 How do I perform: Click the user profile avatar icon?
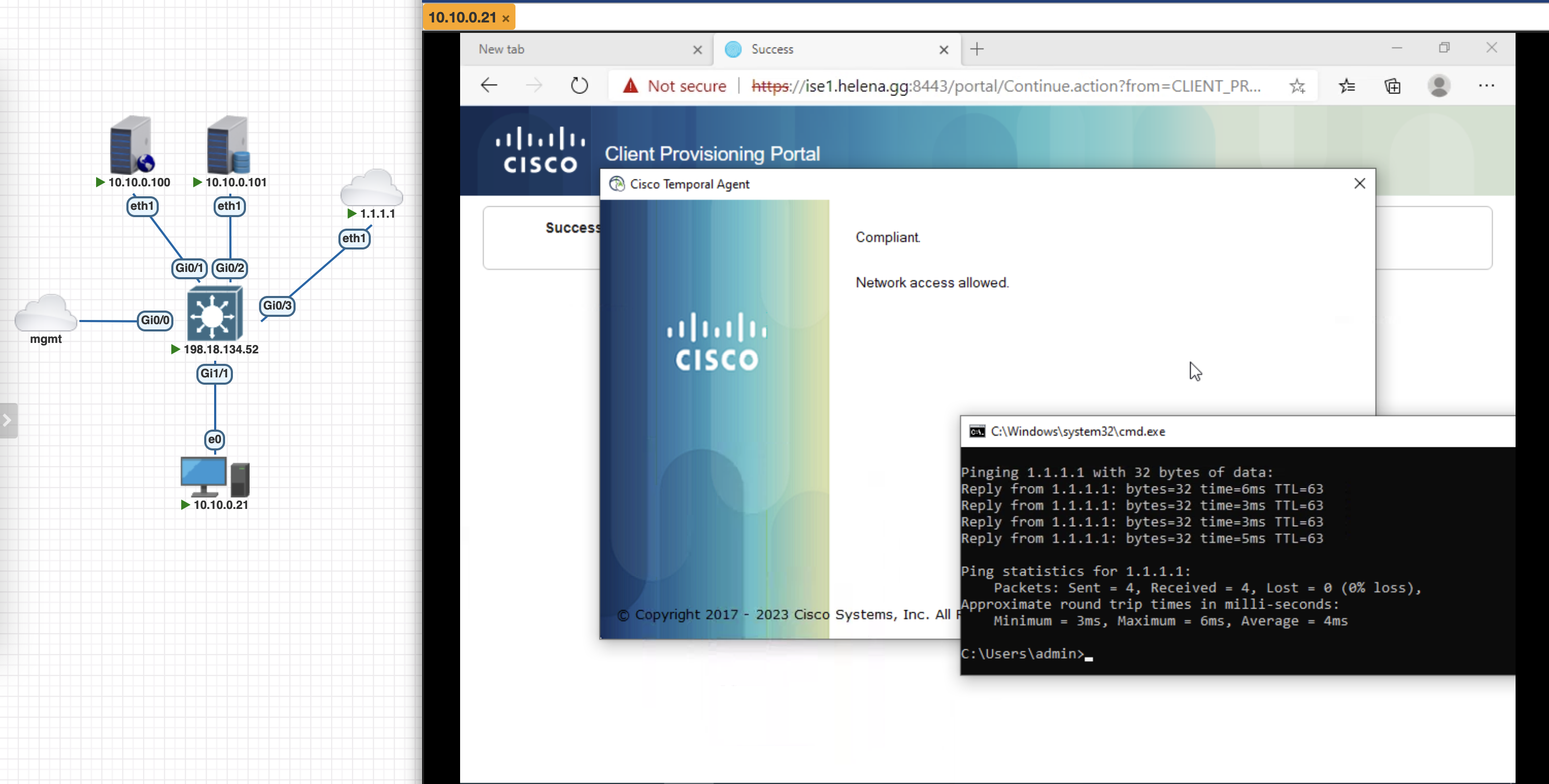point(1438,86)
